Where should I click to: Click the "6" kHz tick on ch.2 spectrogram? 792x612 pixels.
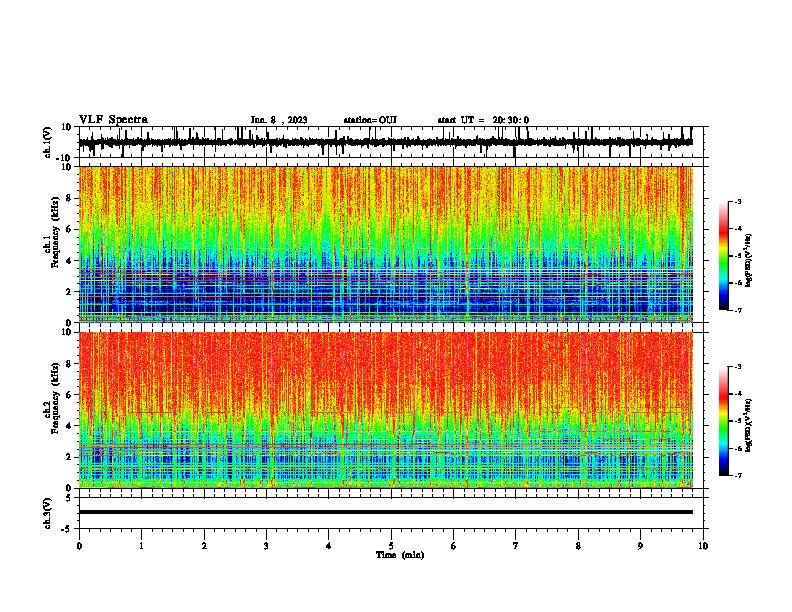click(69, 395)
